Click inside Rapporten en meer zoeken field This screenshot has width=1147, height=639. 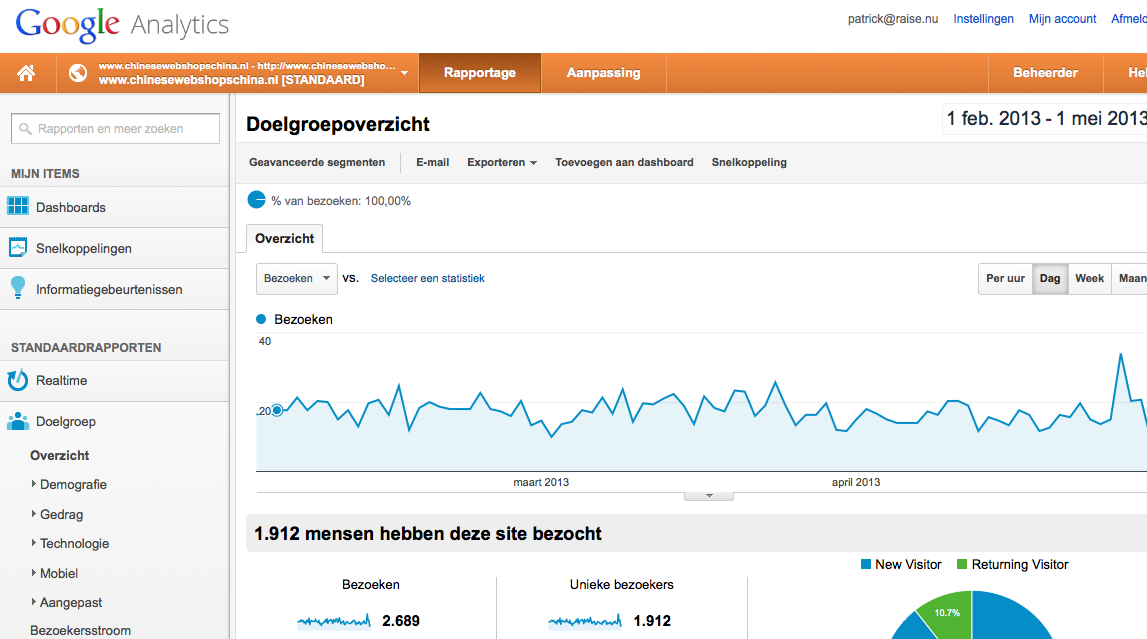point(116,129)
